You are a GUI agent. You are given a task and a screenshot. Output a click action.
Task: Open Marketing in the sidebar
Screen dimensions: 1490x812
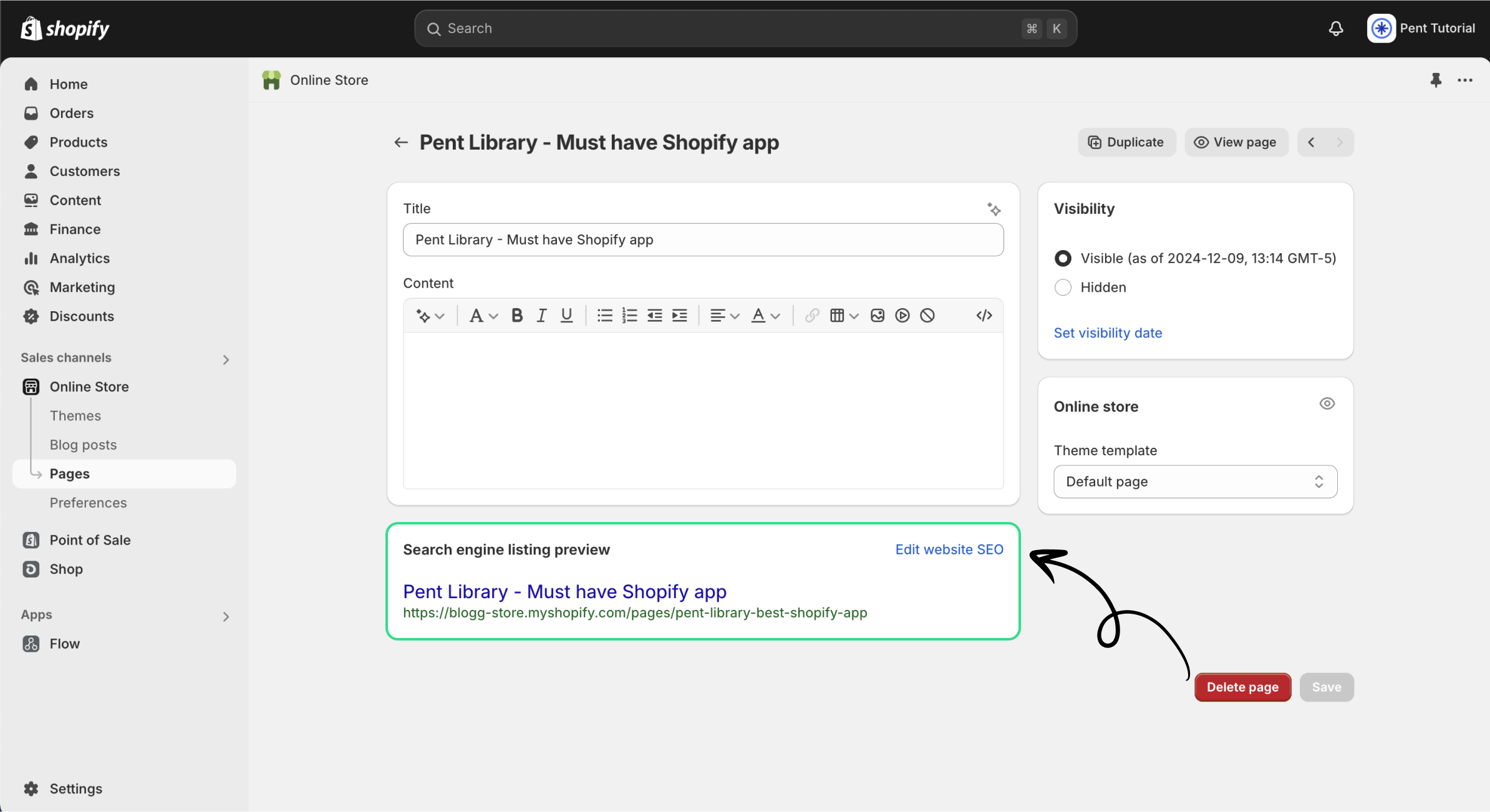coord(125,288)
